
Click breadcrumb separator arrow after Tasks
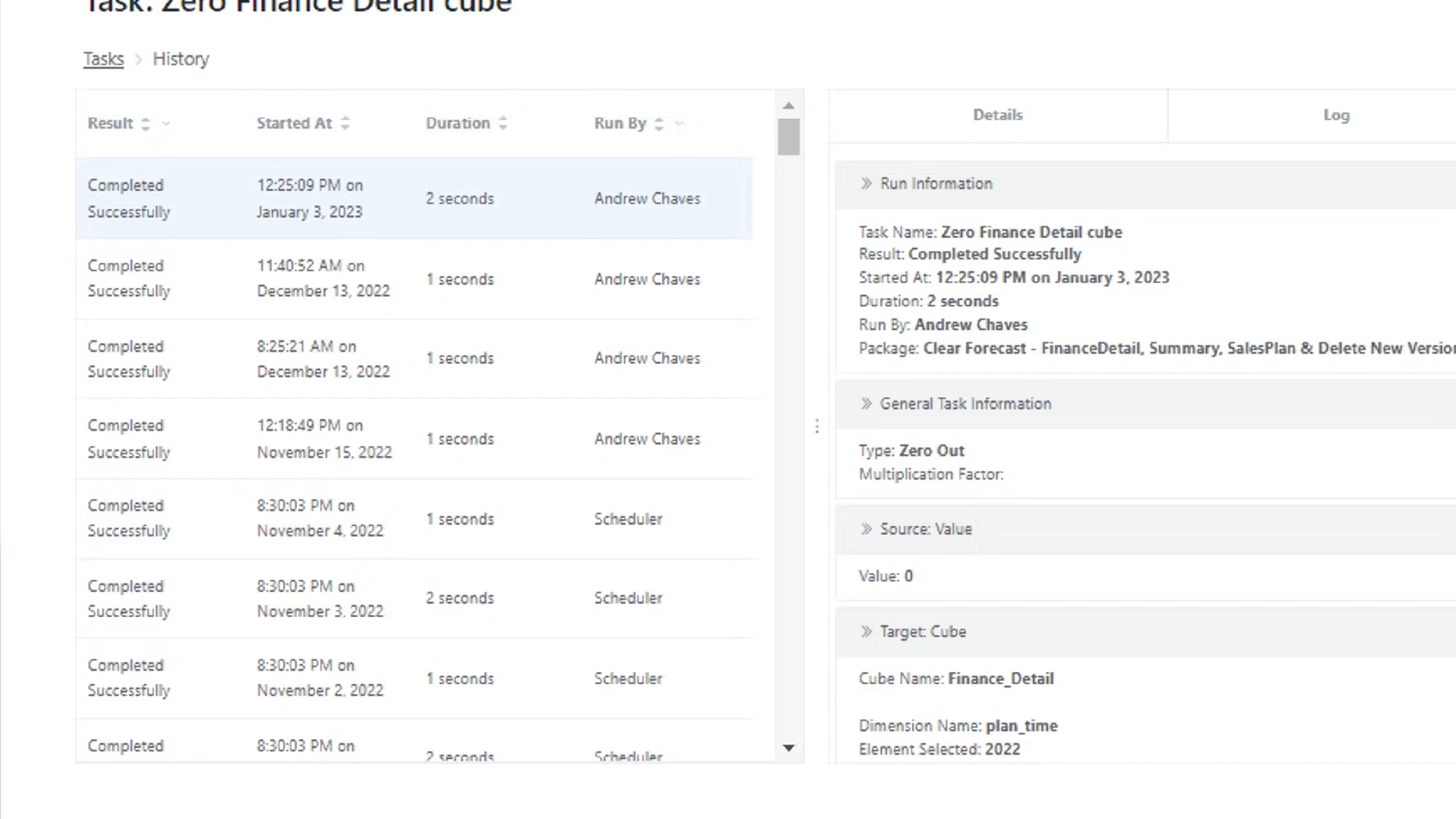[139, 60]
